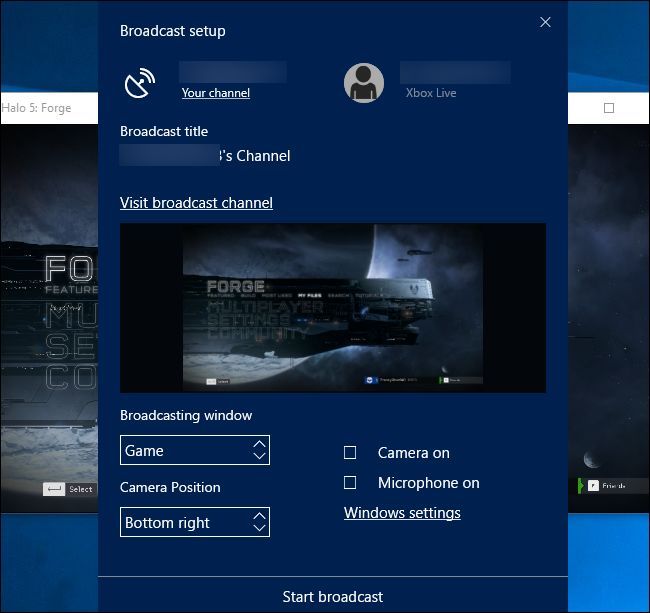Screen dimensions: 650x613
Task: Click the Start broadcast button
Action: (x=333, y=597)
